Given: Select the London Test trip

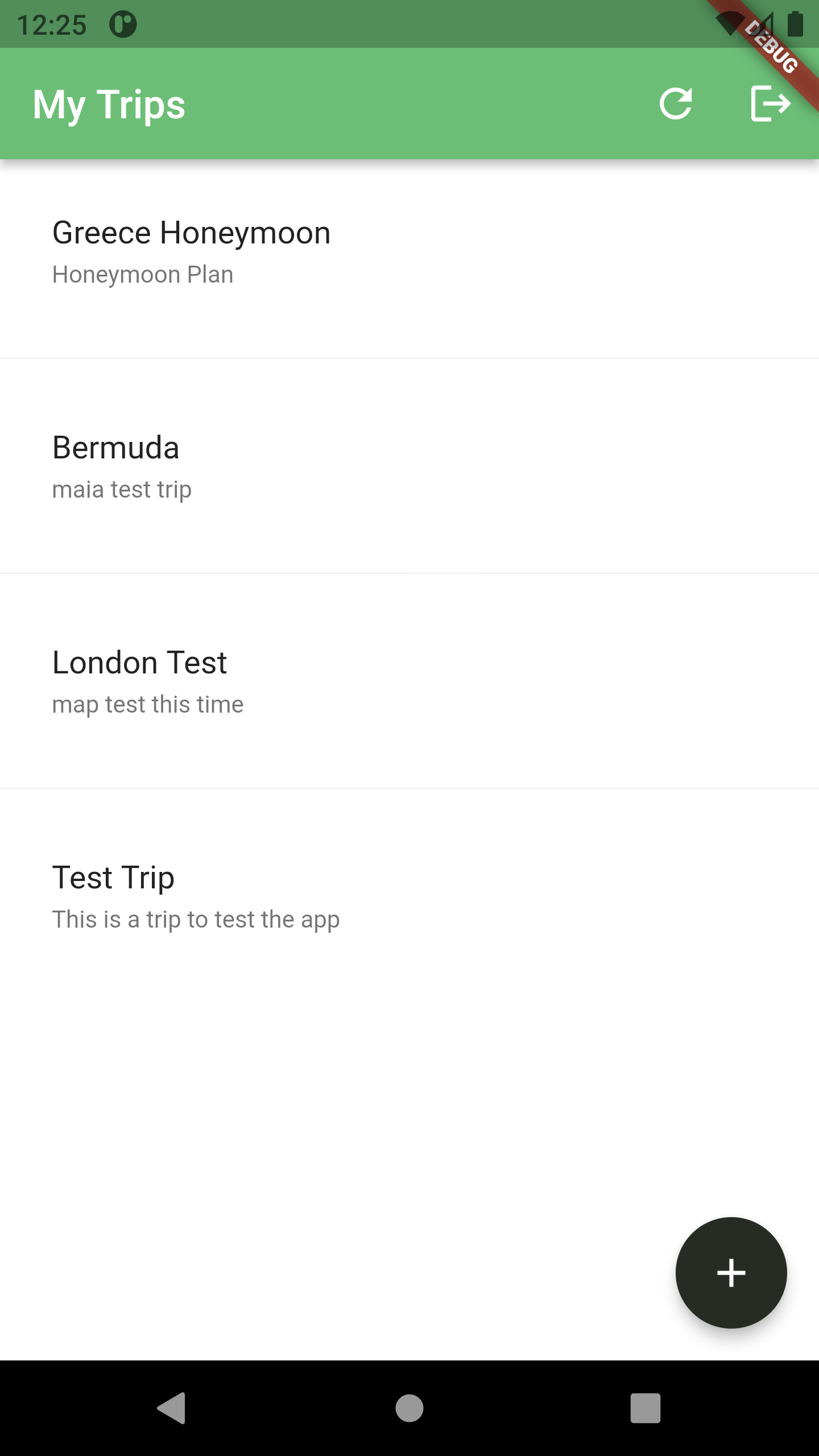Looking at the screenshot, I should click(140, 663).
